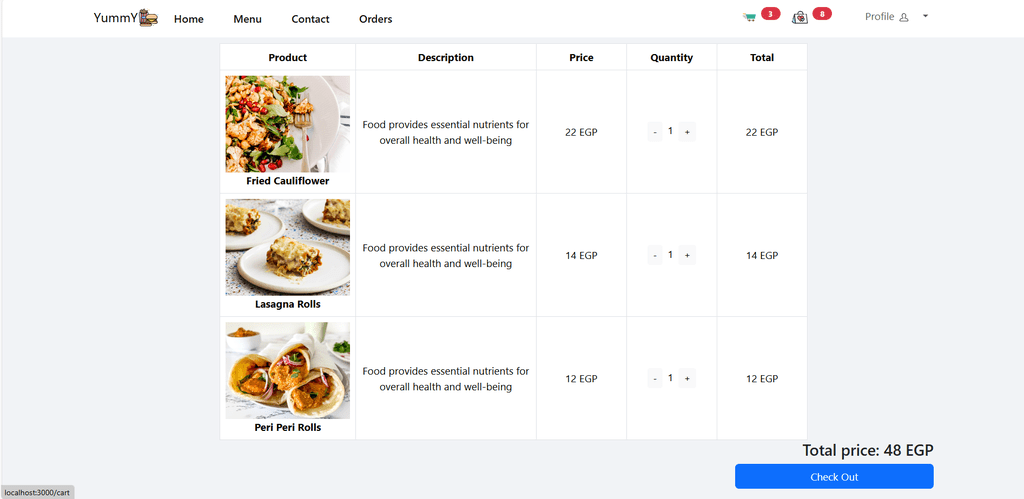Screen dimensions: 1024x499
Task: Increase Fried Cauliflower quantity with plus
Action: pos(687,132)
